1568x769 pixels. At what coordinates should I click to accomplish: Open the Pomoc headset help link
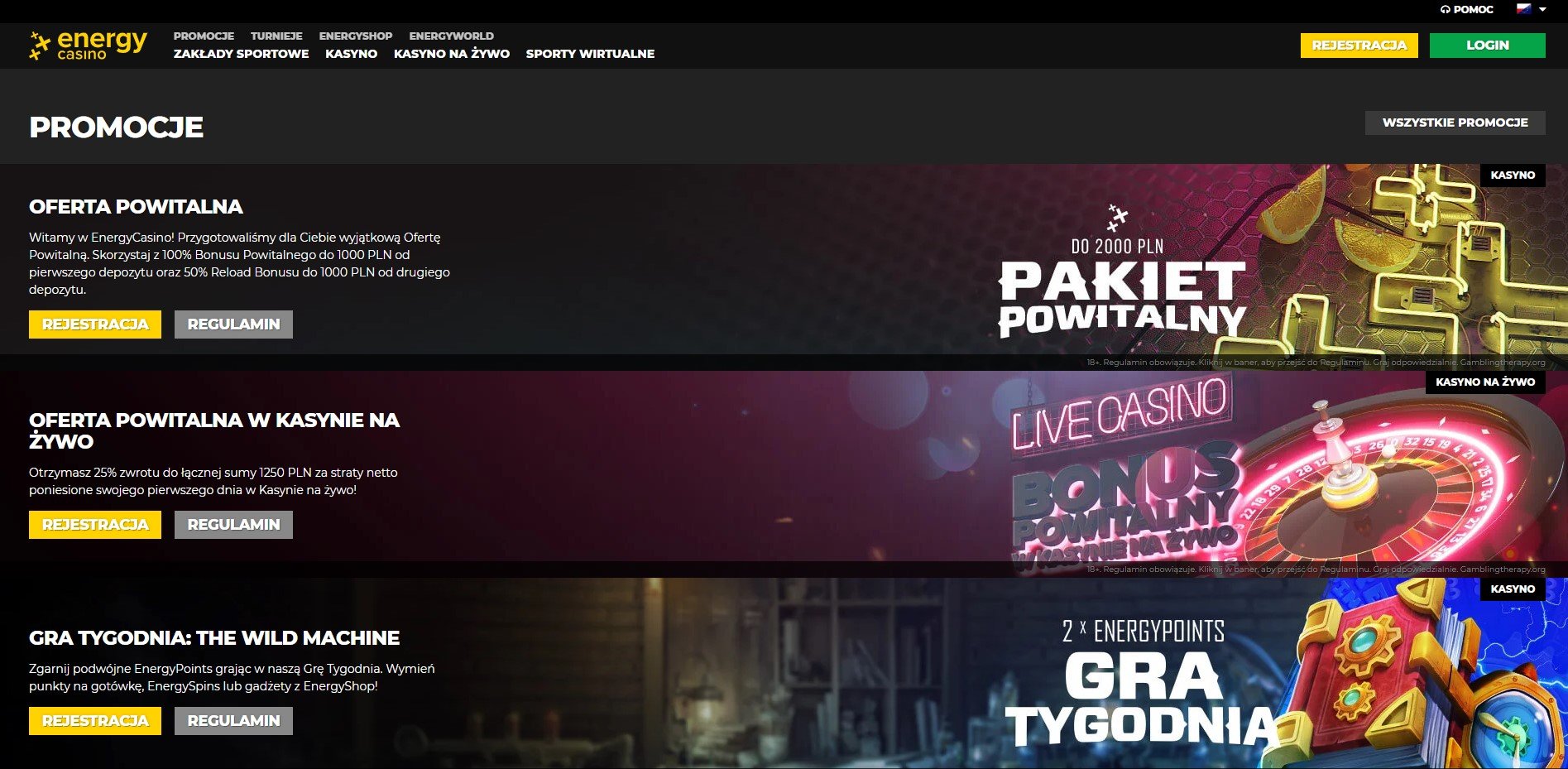coord(1466,10)
